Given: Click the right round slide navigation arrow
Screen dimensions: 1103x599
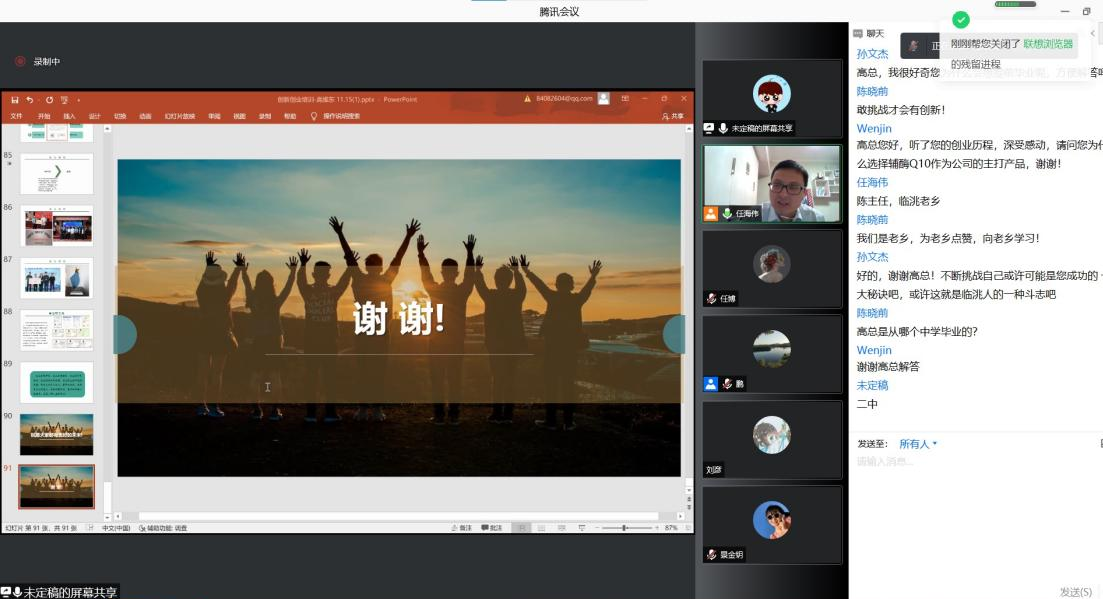Looking at the screenshot, I should (x=674, y=334).
